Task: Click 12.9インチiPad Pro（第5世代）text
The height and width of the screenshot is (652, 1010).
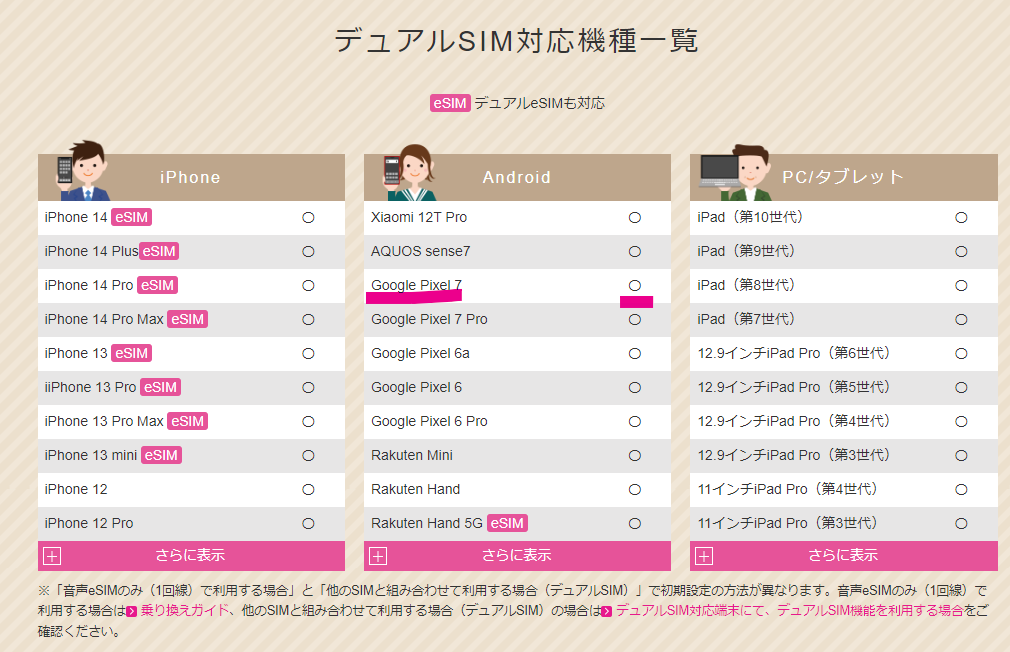Action: click(x=796, y=387)
